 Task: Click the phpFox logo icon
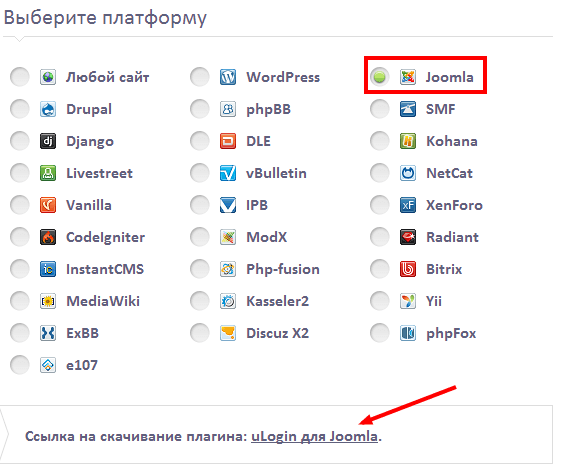(x=408, y=333)
